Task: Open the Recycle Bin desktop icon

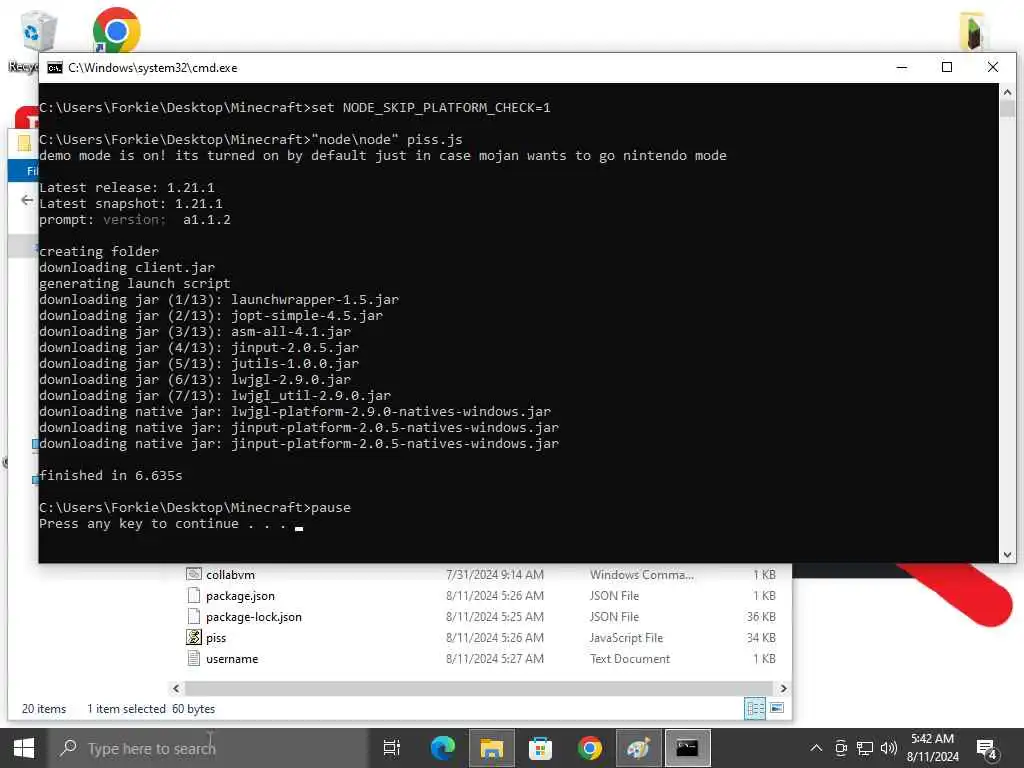Action: coord(37,31)
